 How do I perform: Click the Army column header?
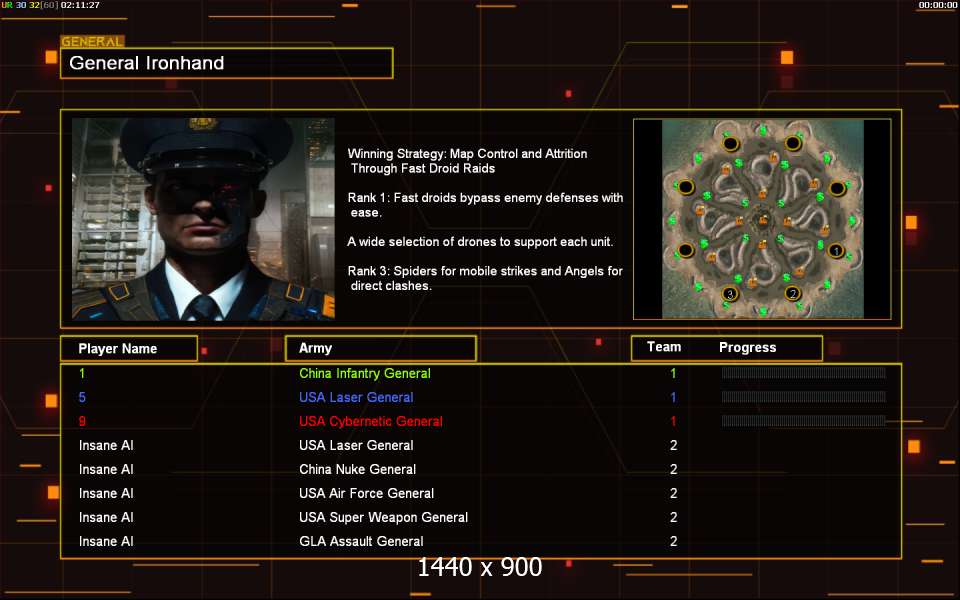coord(381,348)
